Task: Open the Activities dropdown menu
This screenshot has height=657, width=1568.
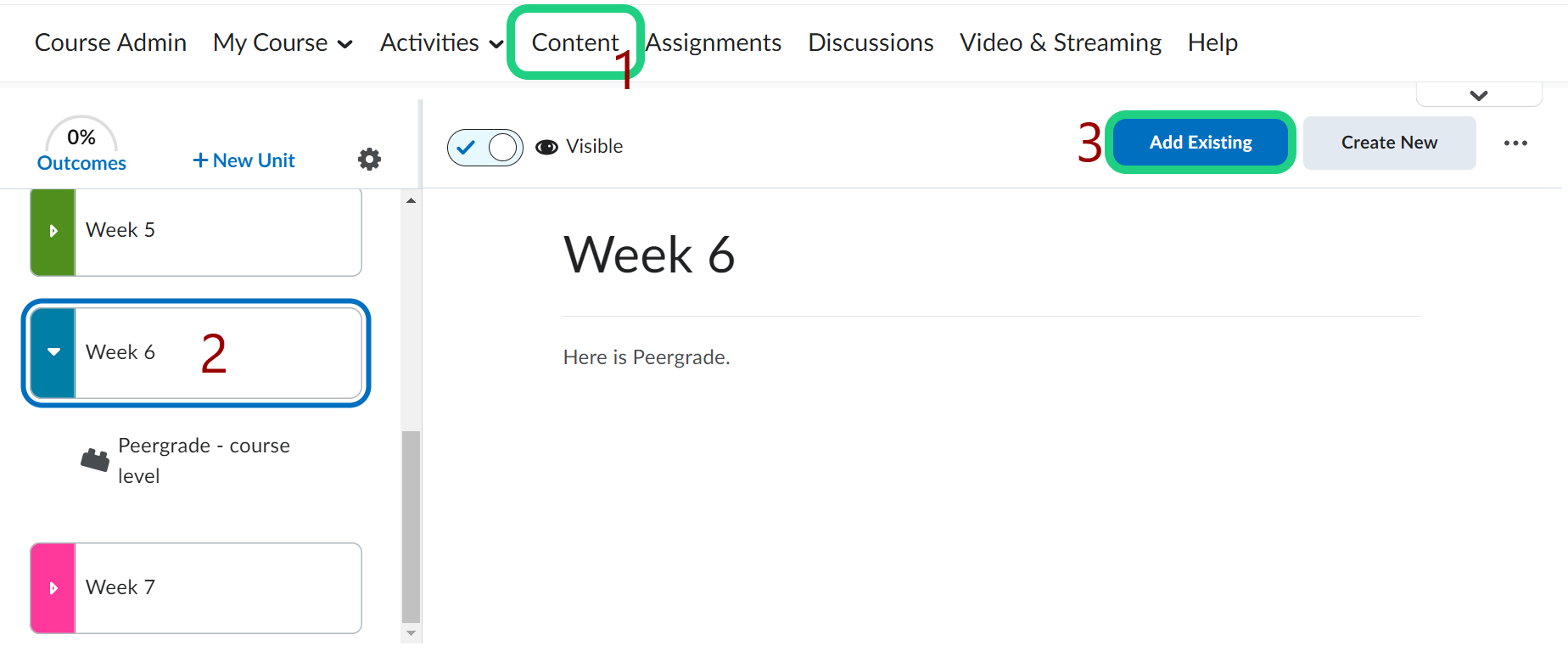Action: 441,42
